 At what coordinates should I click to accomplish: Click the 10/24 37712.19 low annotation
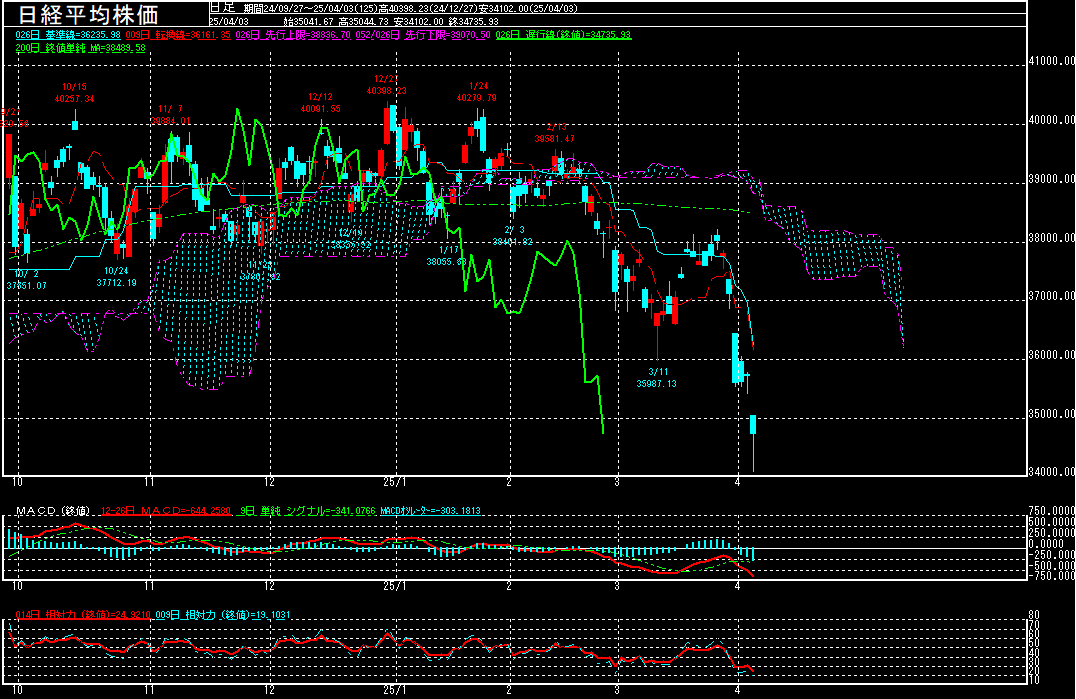coord(117,277)
